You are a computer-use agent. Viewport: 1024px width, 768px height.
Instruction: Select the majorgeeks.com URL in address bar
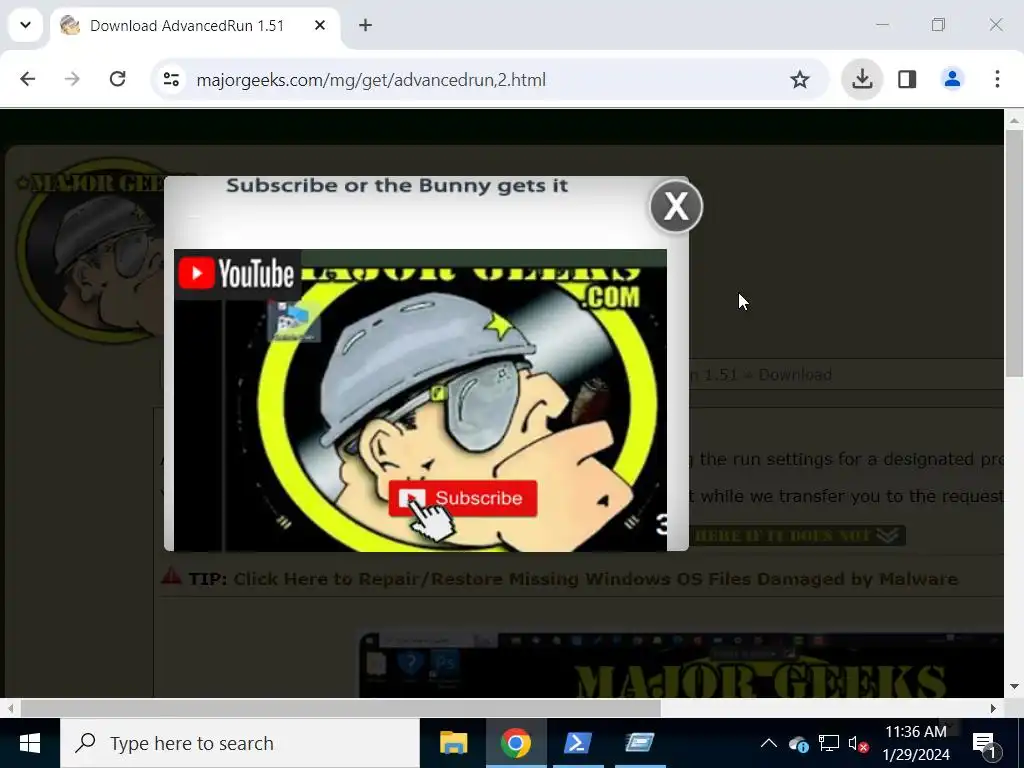[371, 80]
